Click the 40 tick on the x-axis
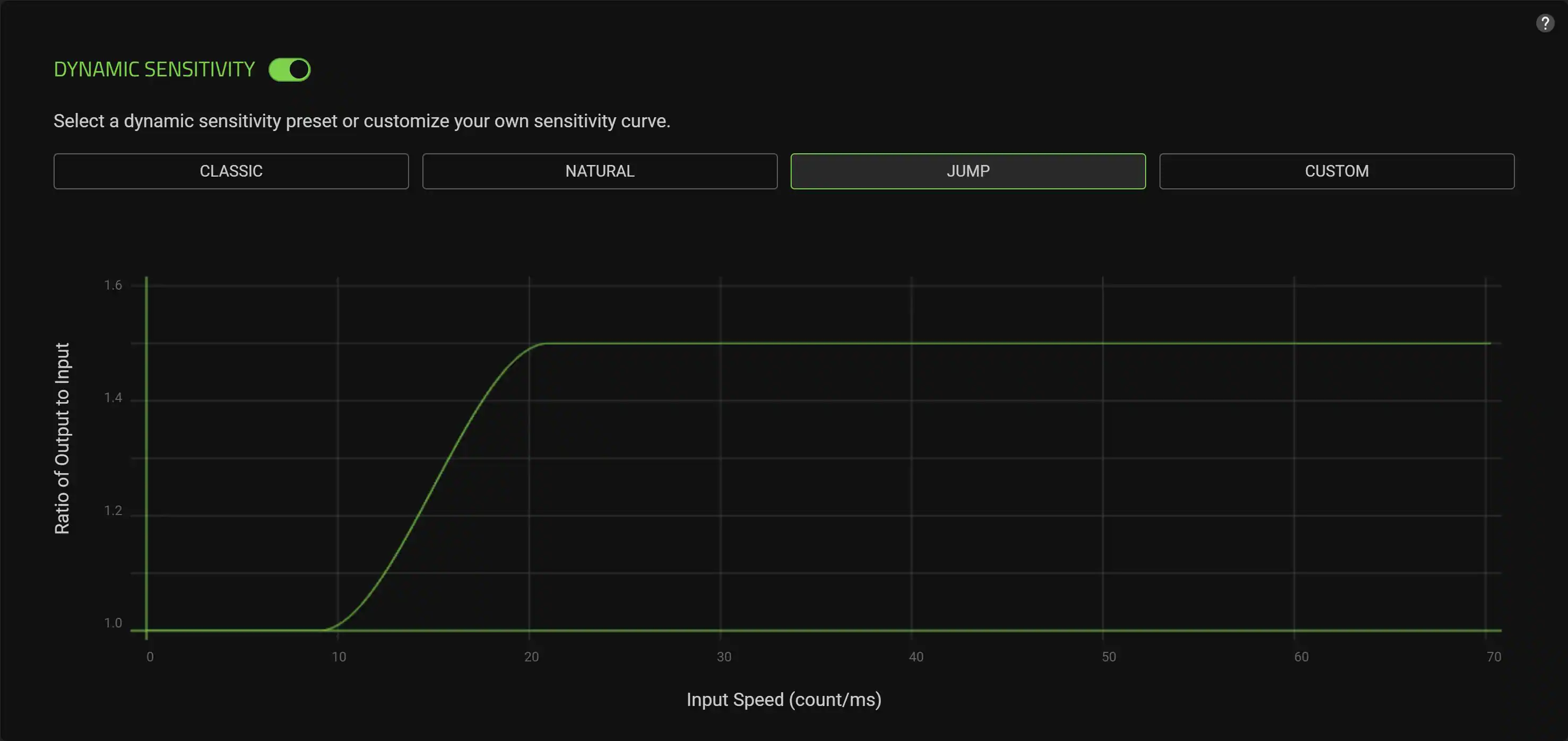Screen dimensions: 1568x741 click(x=916, y=657)
